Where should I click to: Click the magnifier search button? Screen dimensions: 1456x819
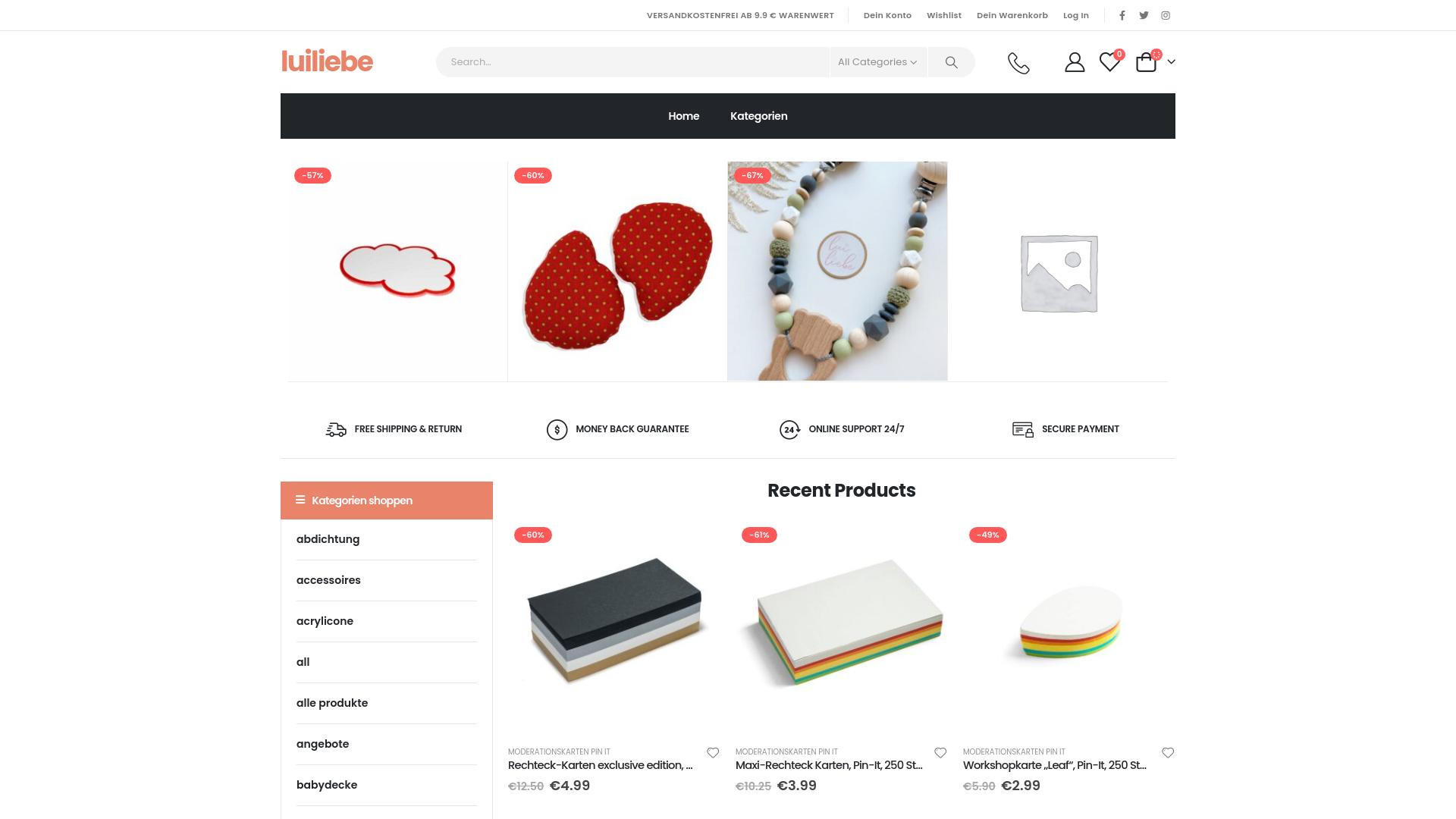point(951,62)
